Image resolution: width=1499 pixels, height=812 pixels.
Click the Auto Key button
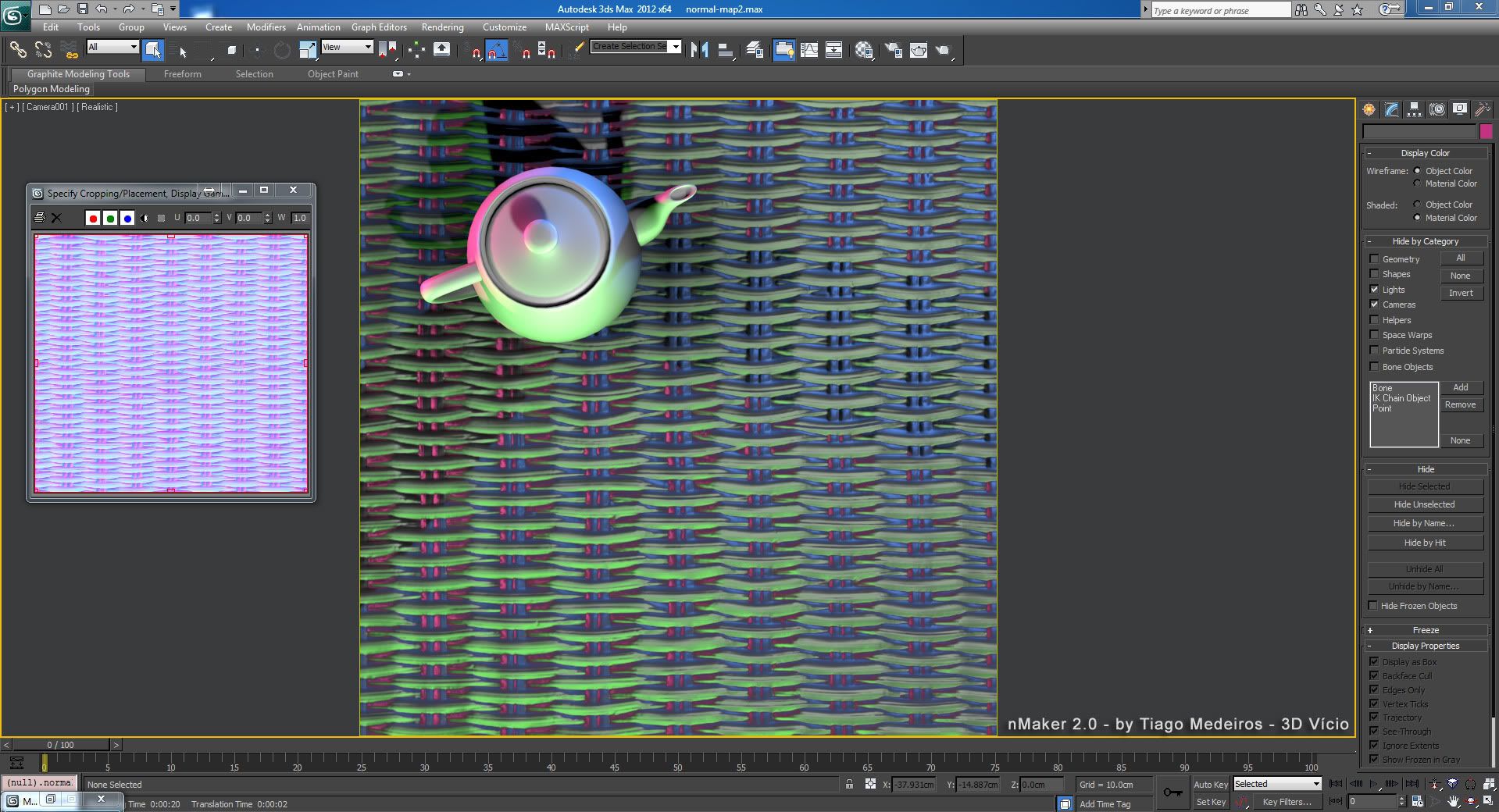[x=1210, y=784]
